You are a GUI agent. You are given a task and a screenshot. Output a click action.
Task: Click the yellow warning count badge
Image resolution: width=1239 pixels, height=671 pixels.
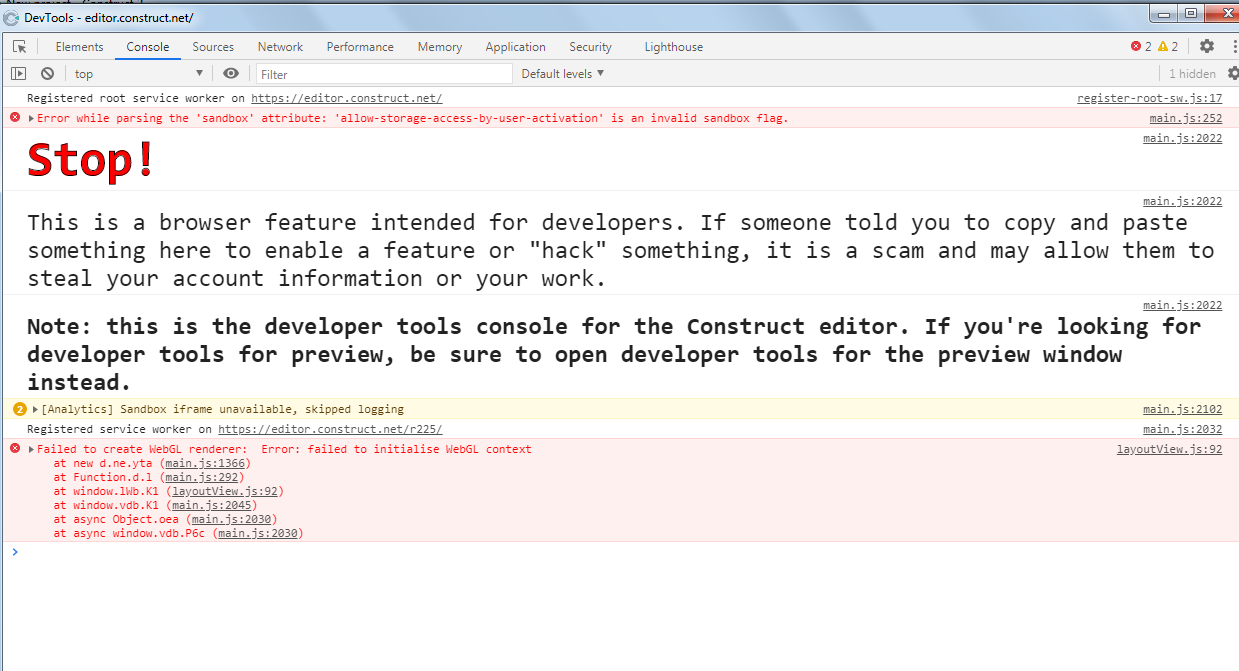click(1168, 47)
